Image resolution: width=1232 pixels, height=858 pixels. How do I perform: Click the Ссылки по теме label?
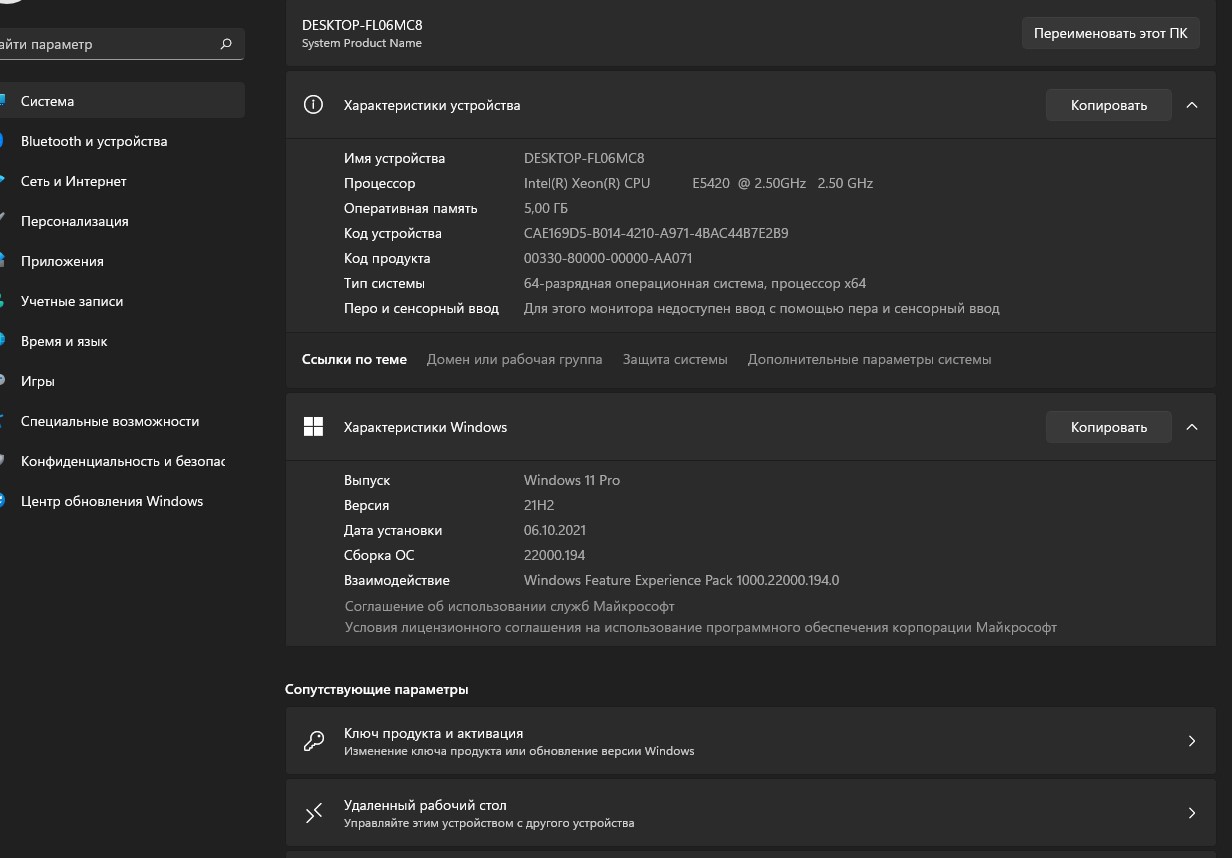coord(354,359)
